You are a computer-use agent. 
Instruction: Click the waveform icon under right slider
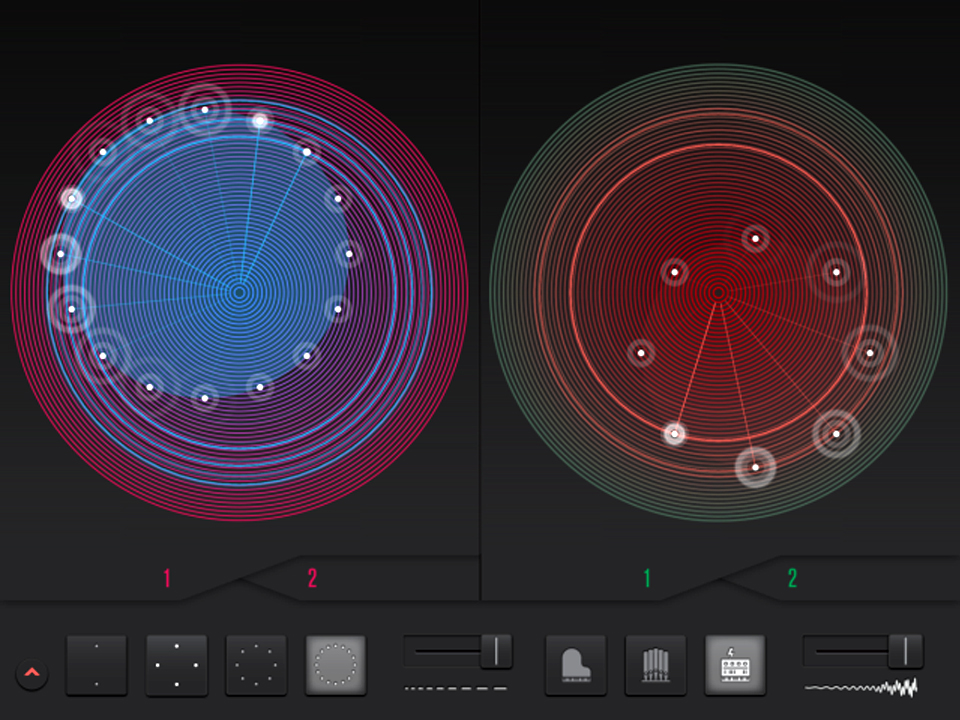pyautogui.click(x=861, y=688)
